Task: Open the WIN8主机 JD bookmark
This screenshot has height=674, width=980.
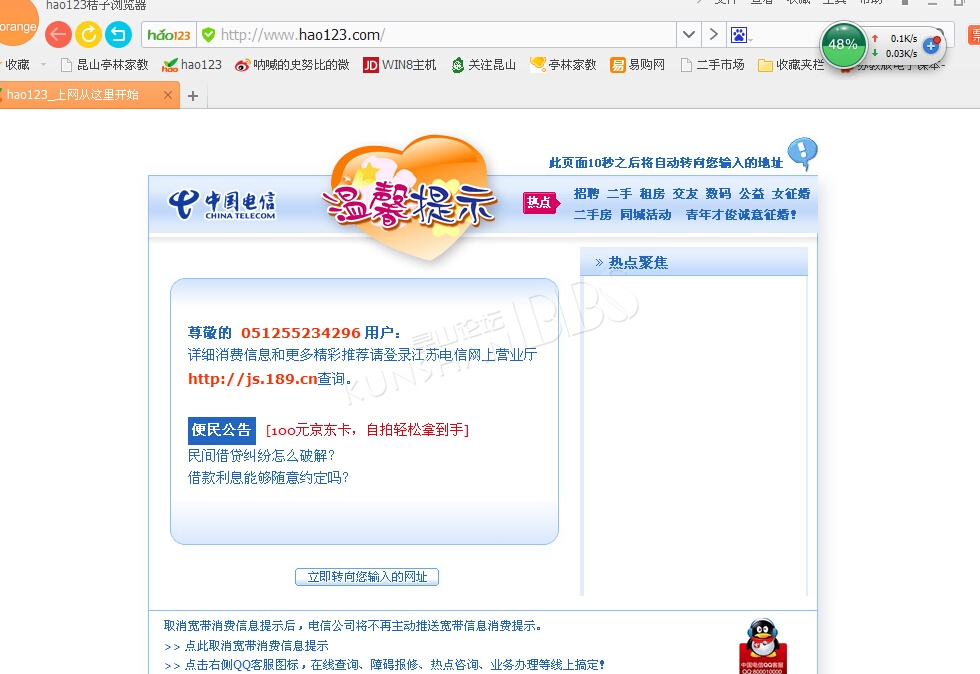Action: tap(400, 65)
